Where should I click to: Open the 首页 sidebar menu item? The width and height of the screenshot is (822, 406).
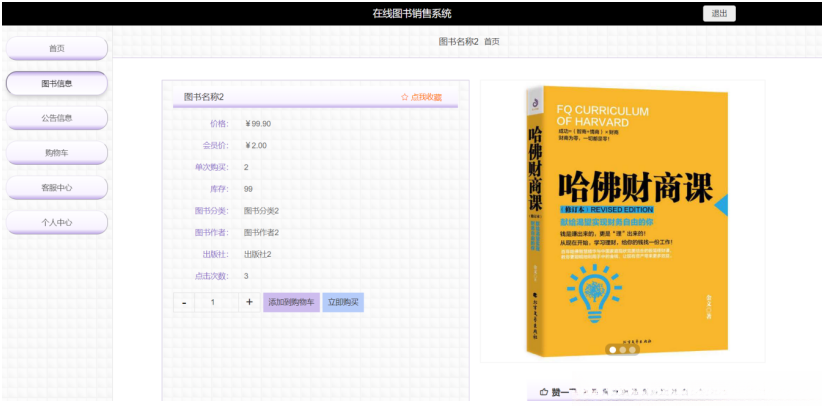tap(57, 48)
